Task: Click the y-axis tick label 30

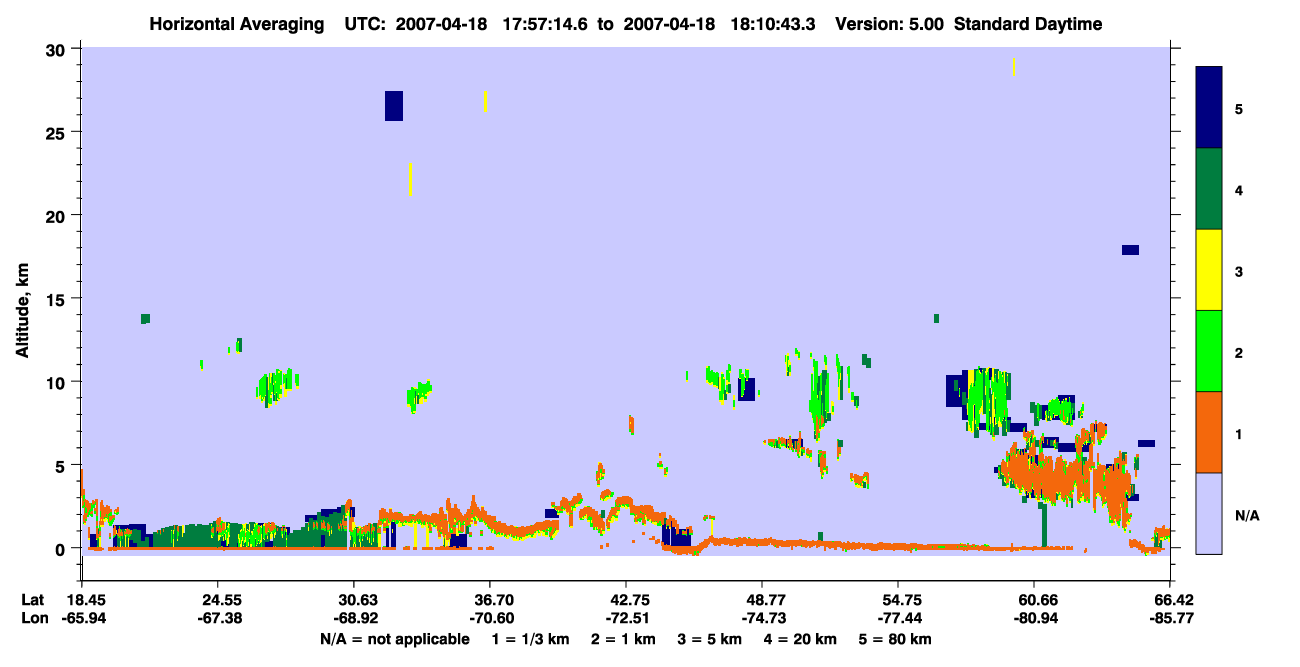Action: coord(58,49)
